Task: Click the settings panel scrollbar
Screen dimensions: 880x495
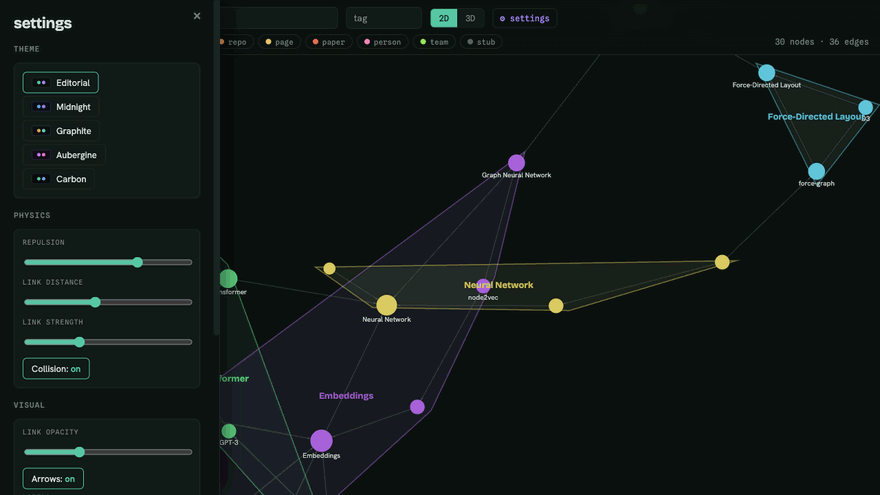Action: click(x=216, y=168)
